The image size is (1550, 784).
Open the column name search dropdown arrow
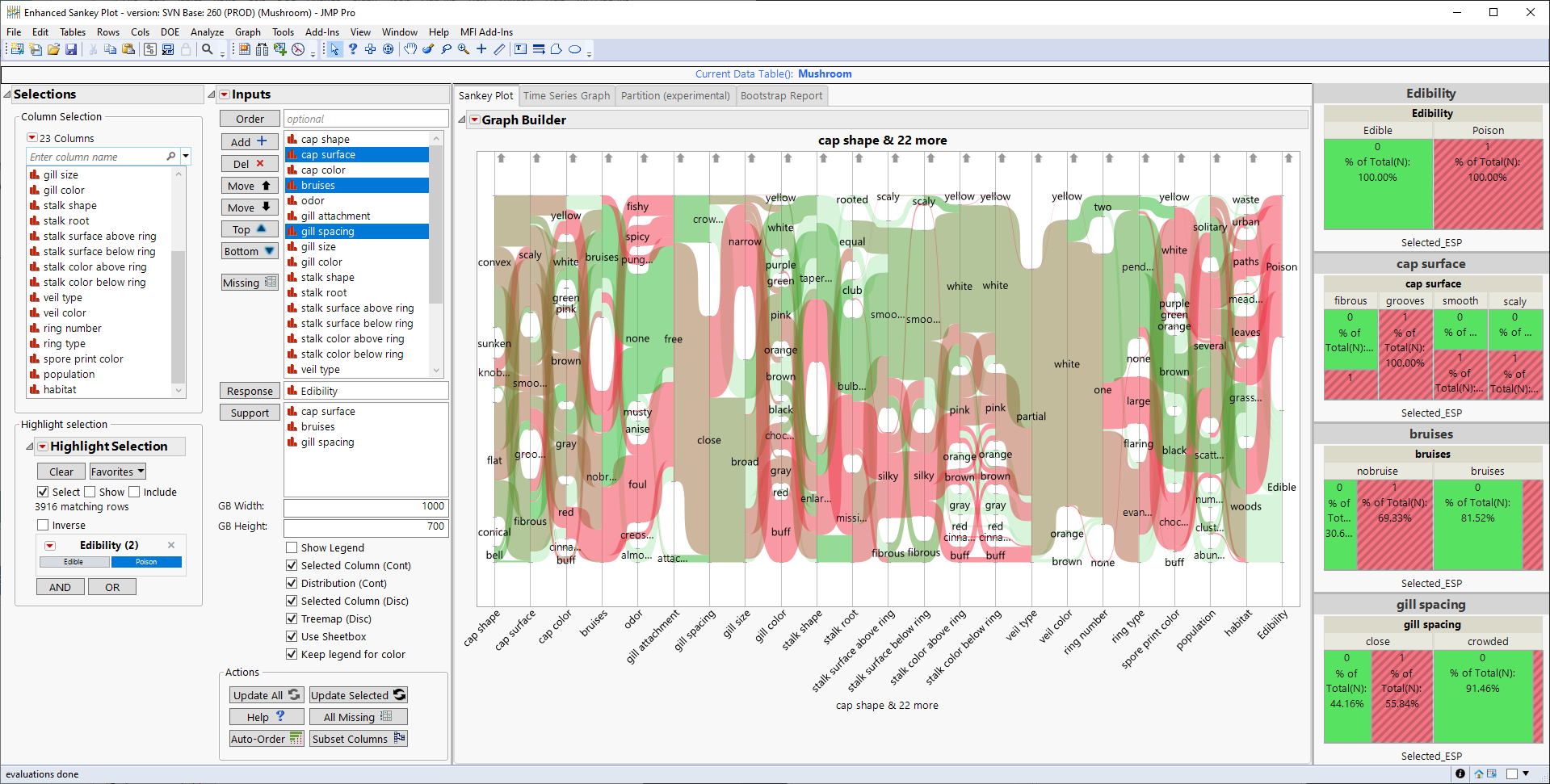point(185,156)
